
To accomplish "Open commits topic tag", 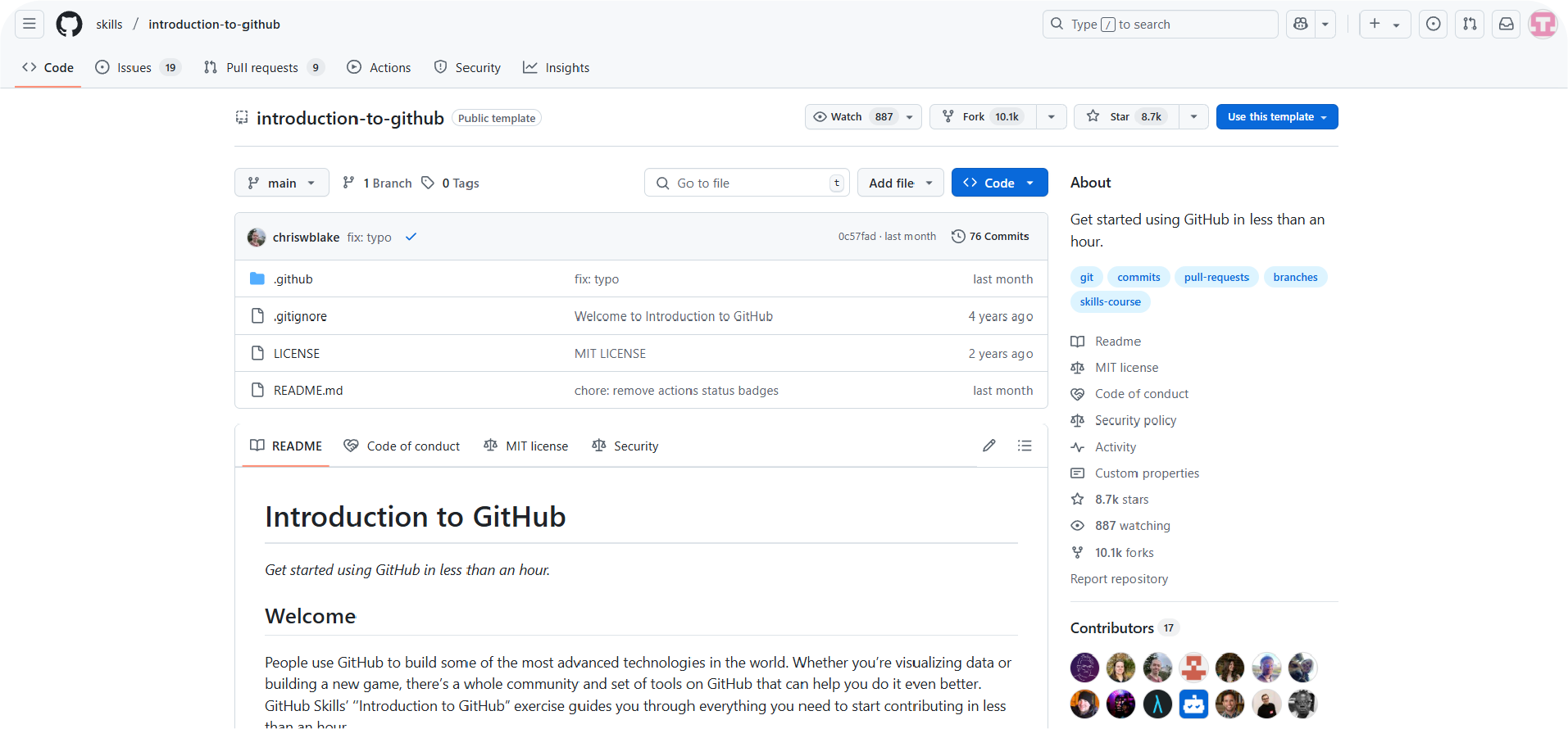I will [x=1139, y=277].
